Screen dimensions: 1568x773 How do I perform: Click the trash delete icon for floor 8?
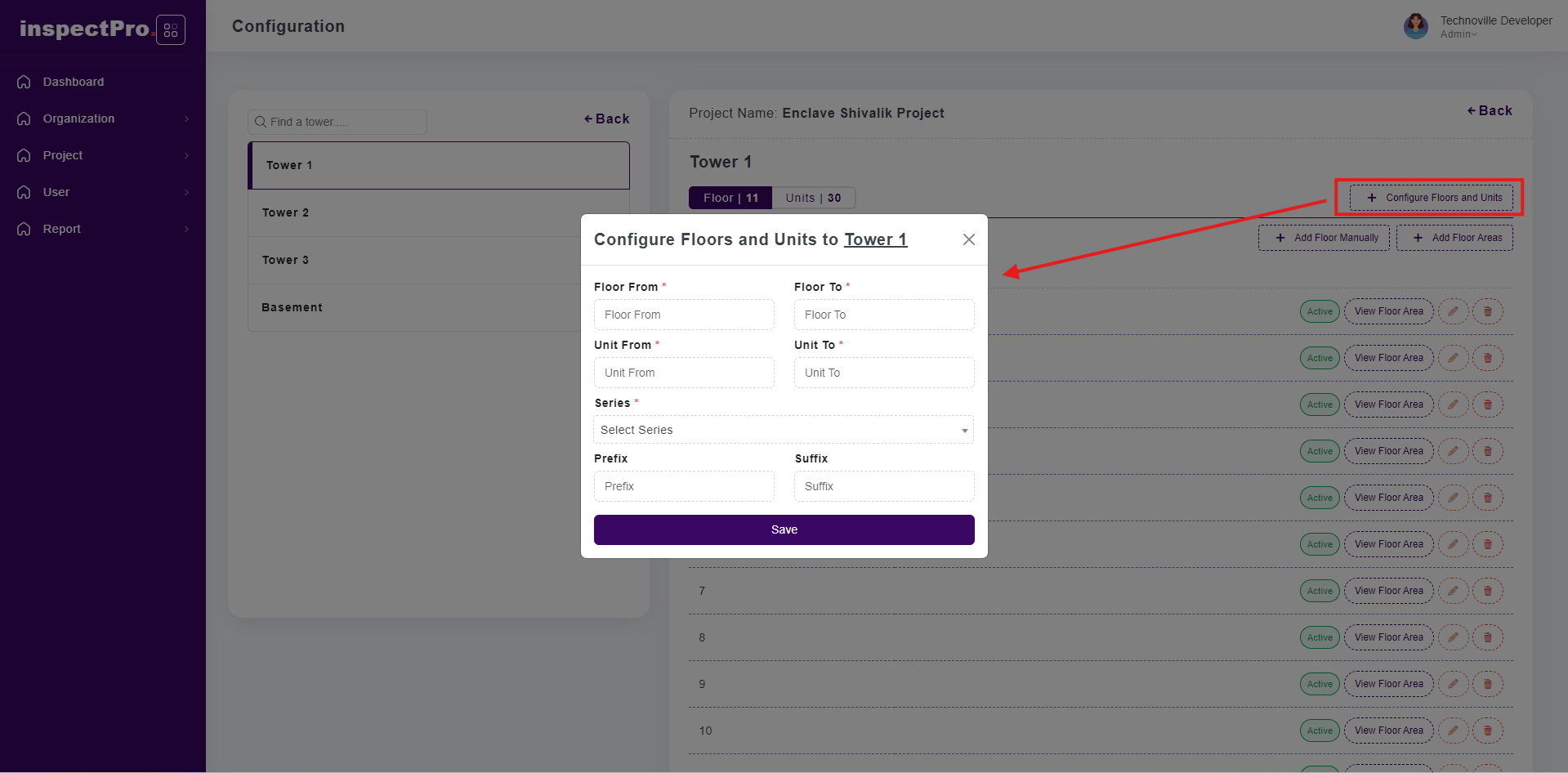pyautogui.click(x=1487, y=637)
